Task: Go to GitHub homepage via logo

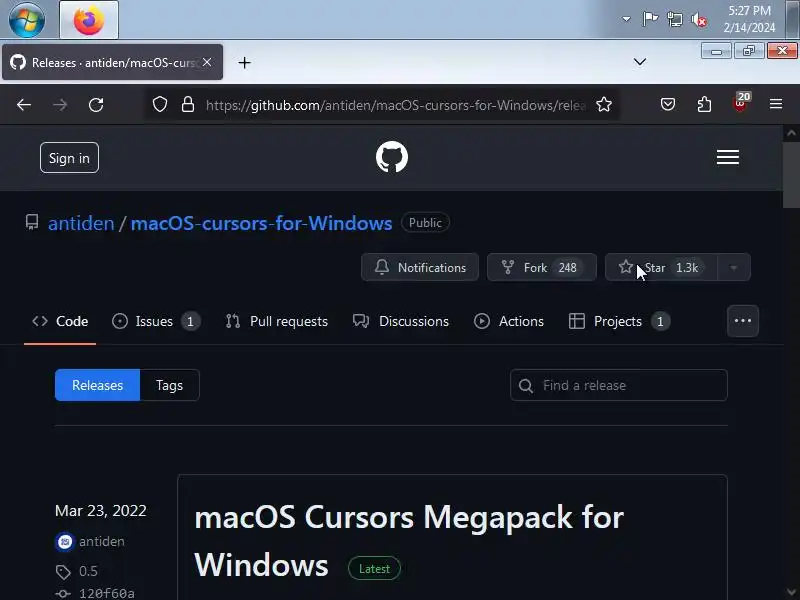Action: 392,157
